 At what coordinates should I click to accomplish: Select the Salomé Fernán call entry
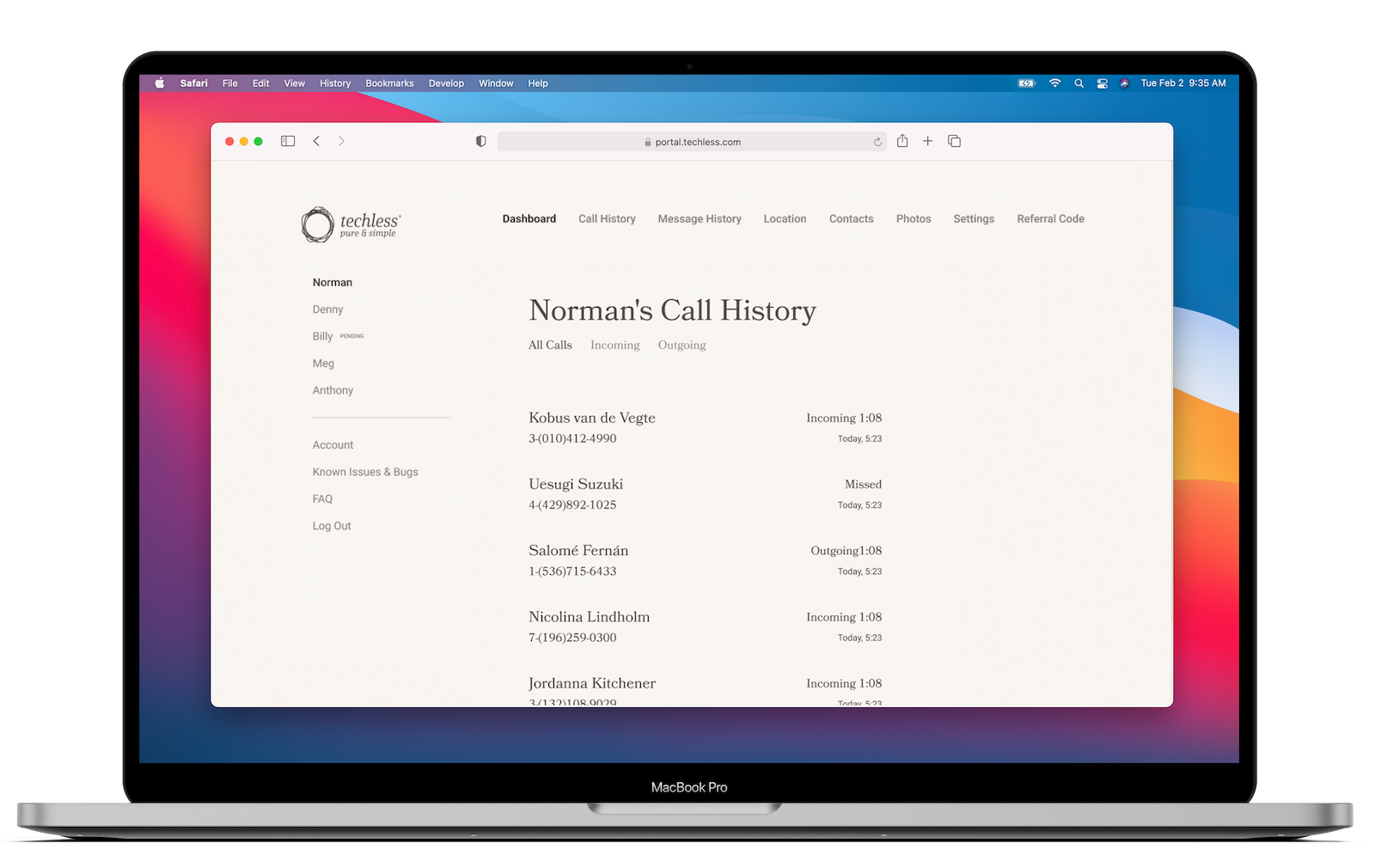[x=706, y=560]
